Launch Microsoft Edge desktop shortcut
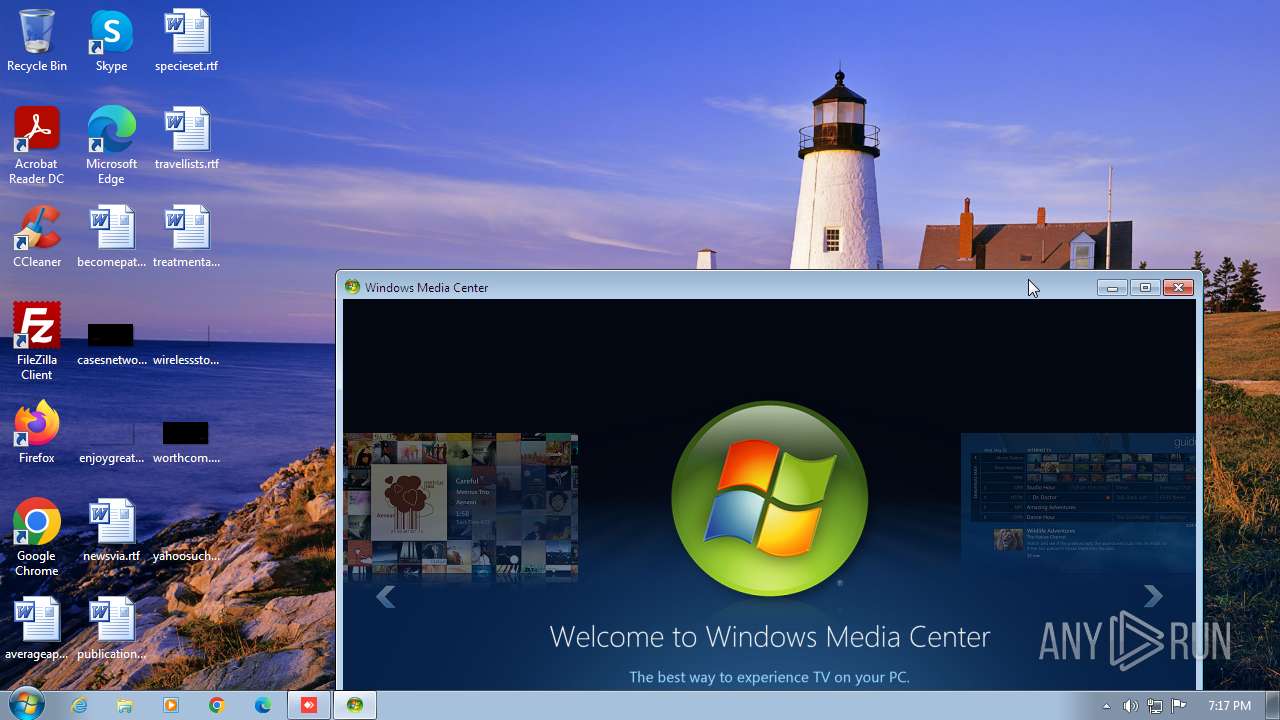 [x=111, y=145]
